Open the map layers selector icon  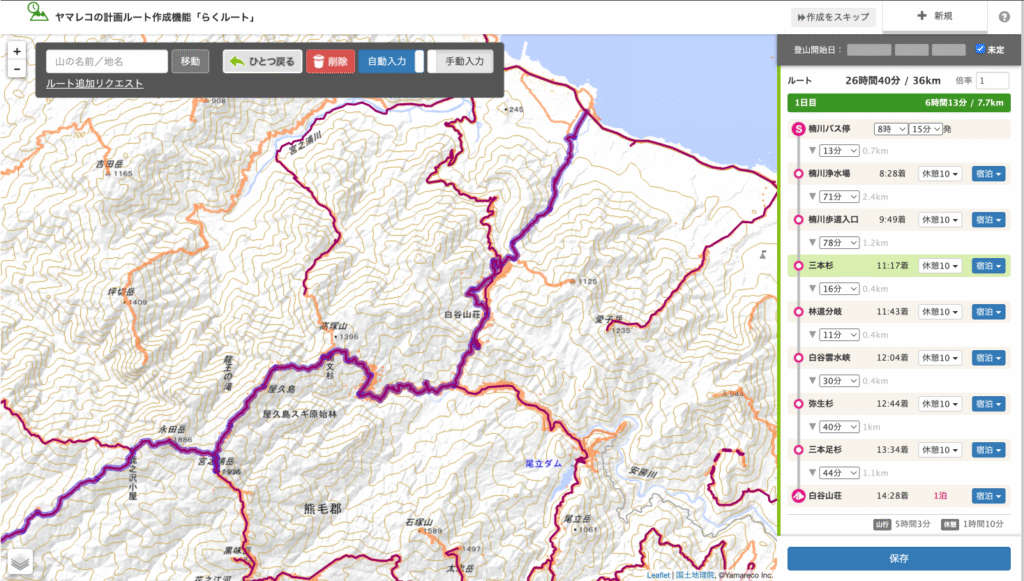tap(20, 561)
